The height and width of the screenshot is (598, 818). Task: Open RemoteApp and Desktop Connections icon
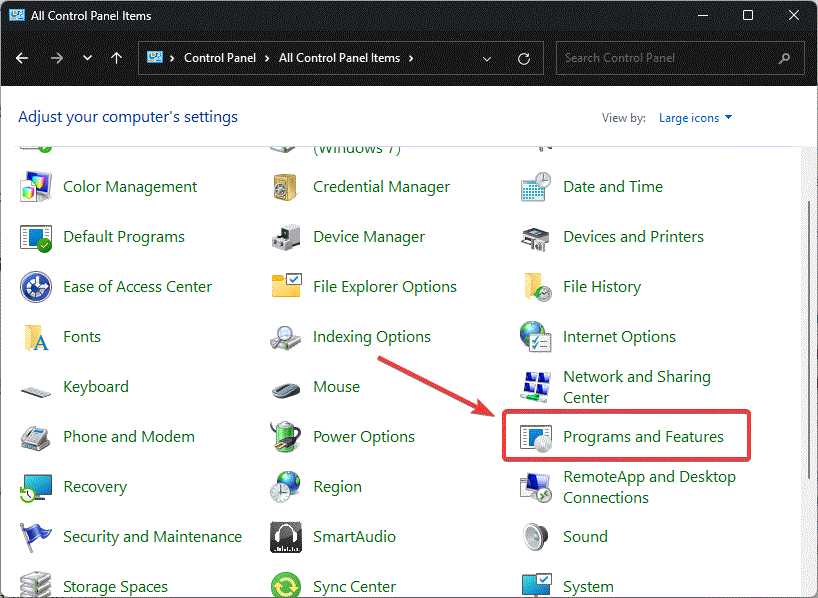click(536, 487)
